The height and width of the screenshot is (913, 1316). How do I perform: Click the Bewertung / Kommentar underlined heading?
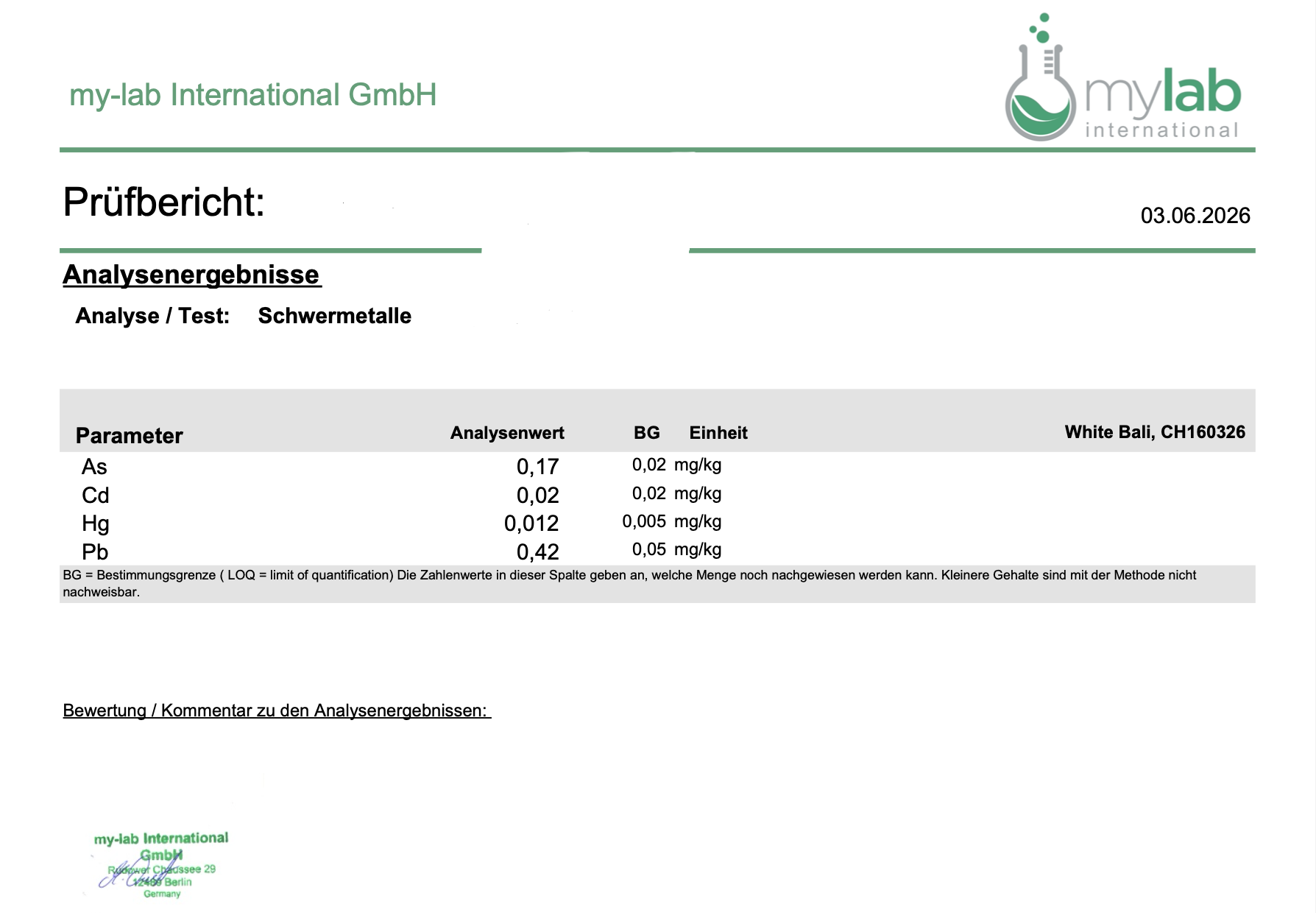pos(277,711)
